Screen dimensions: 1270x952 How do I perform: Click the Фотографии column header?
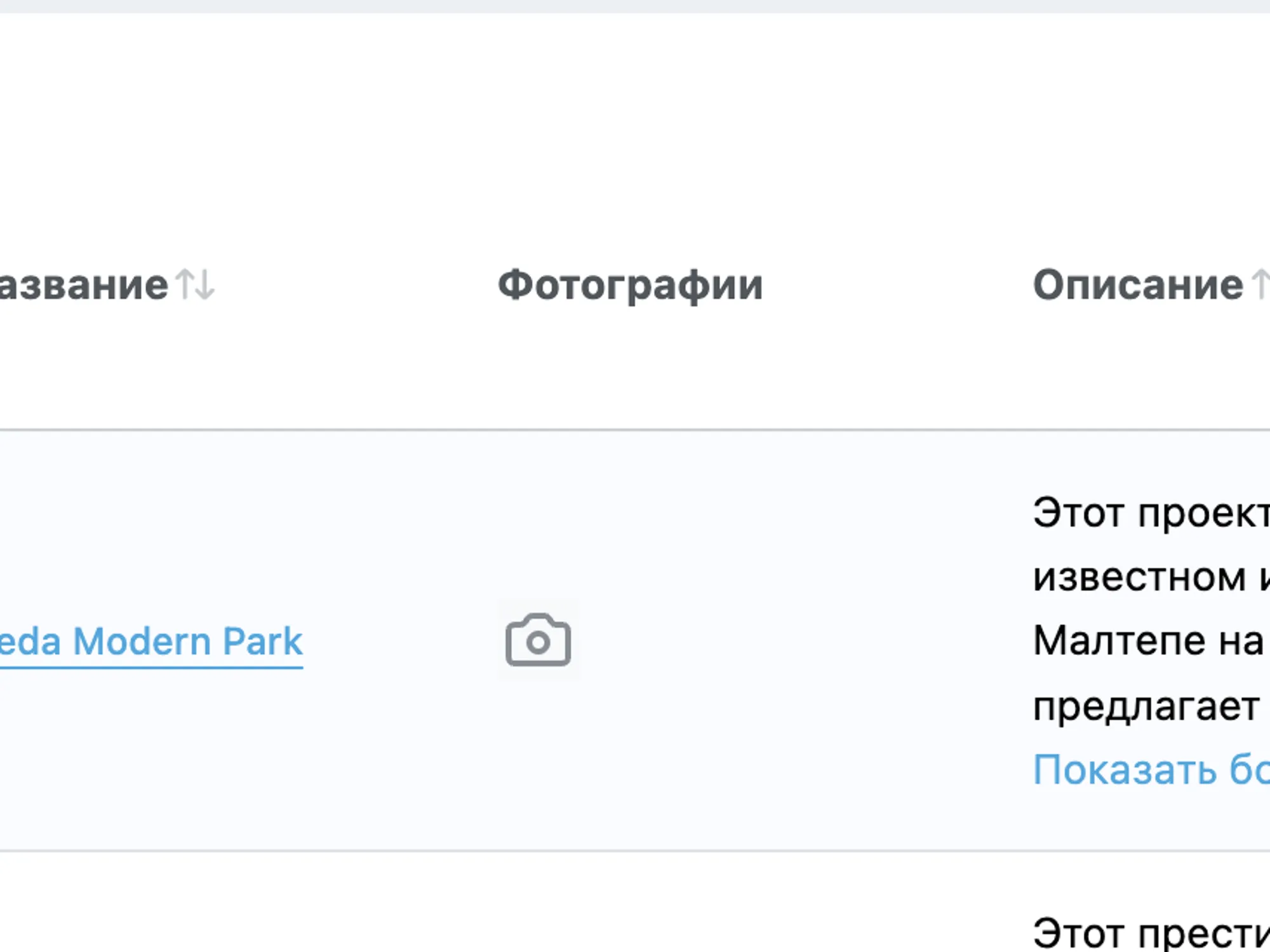pos(631,285)
